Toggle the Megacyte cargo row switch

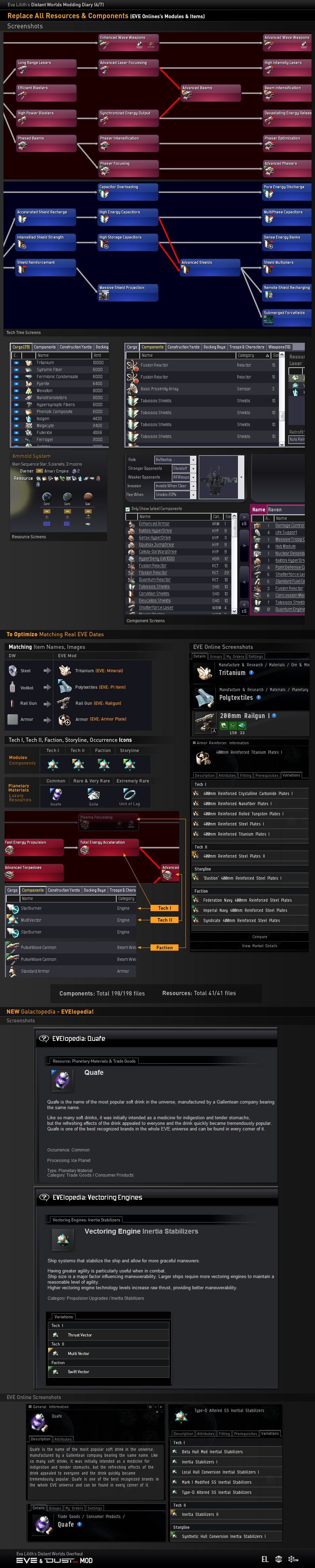[x=16, y=425]
